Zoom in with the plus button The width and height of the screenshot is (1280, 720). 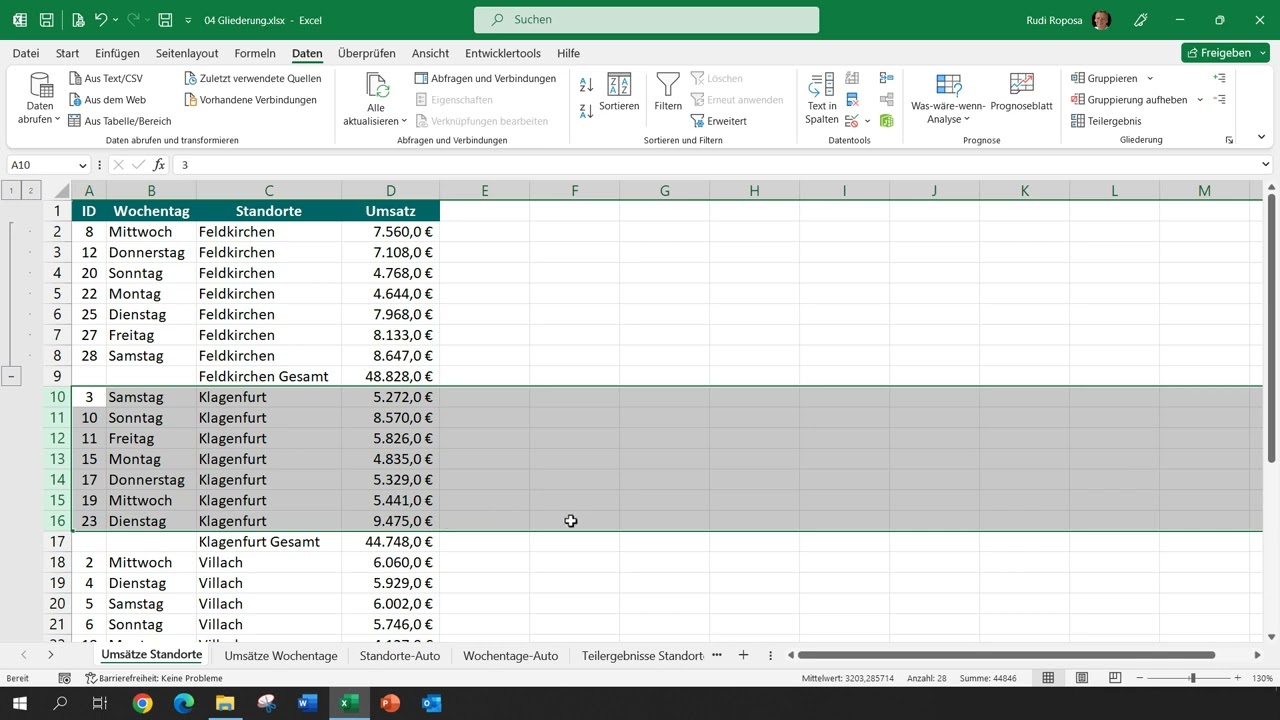click(x=1238, y=678)
